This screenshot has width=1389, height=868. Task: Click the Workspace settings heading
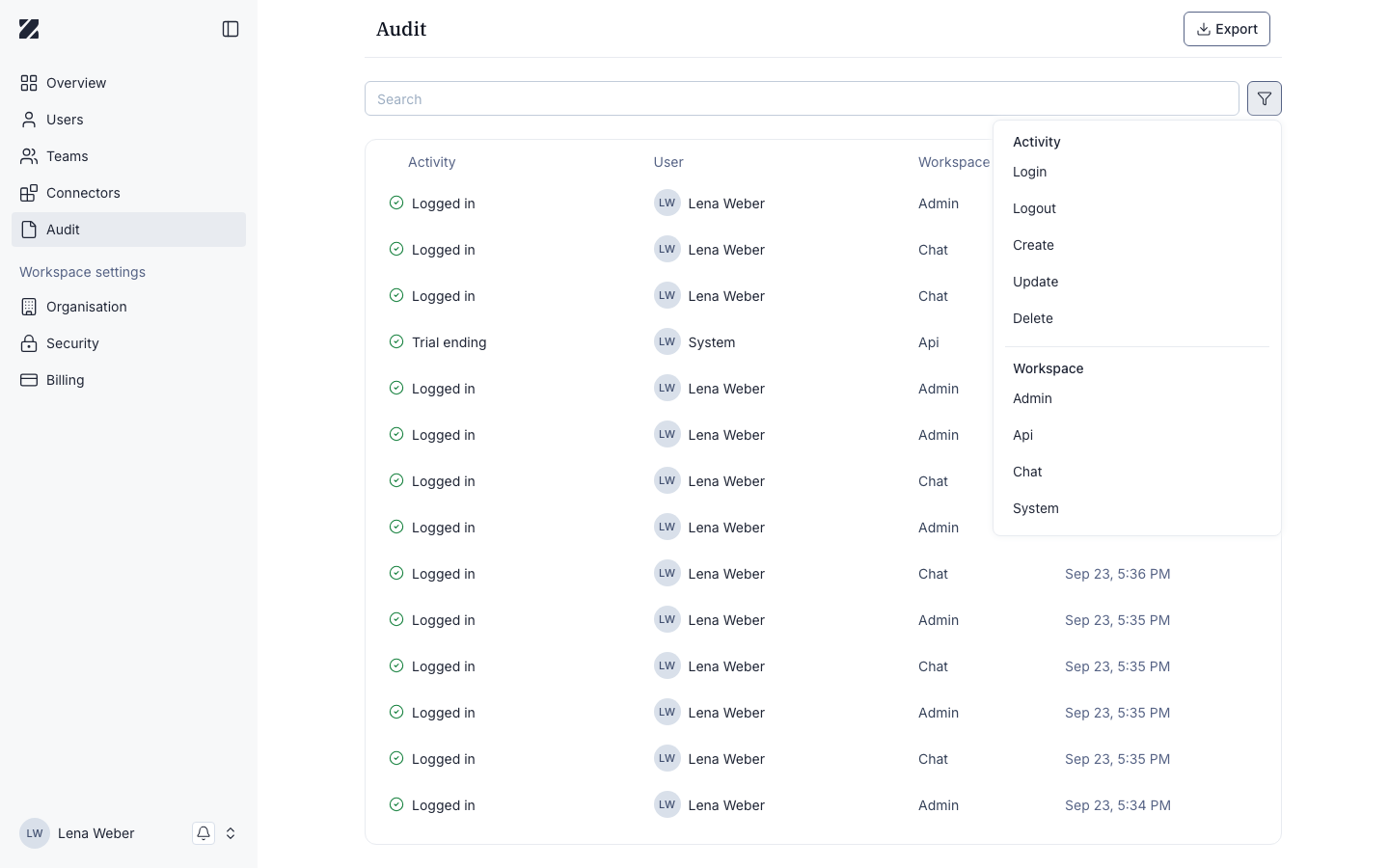click(x=83, y=272)
